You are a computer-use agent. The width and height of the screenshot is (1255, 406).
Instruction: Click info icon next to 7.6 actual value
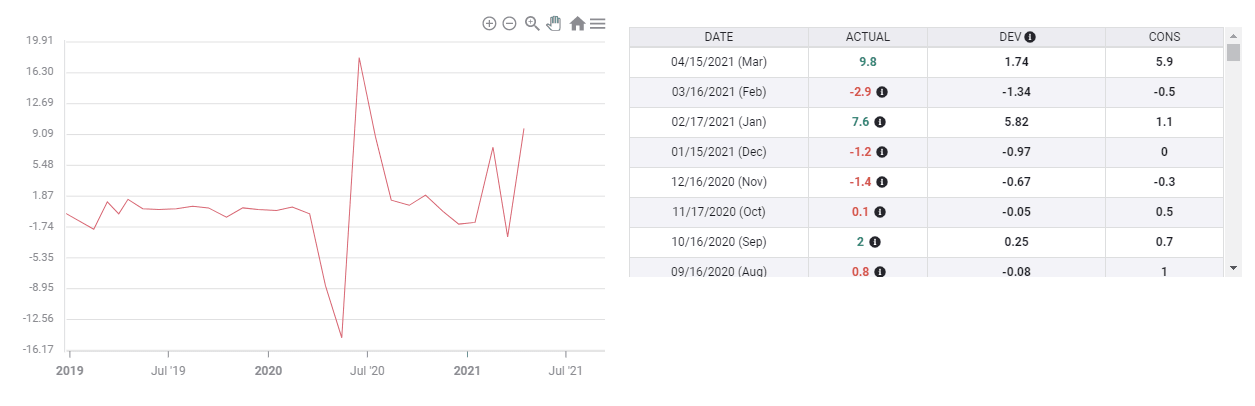coord(880,122)
